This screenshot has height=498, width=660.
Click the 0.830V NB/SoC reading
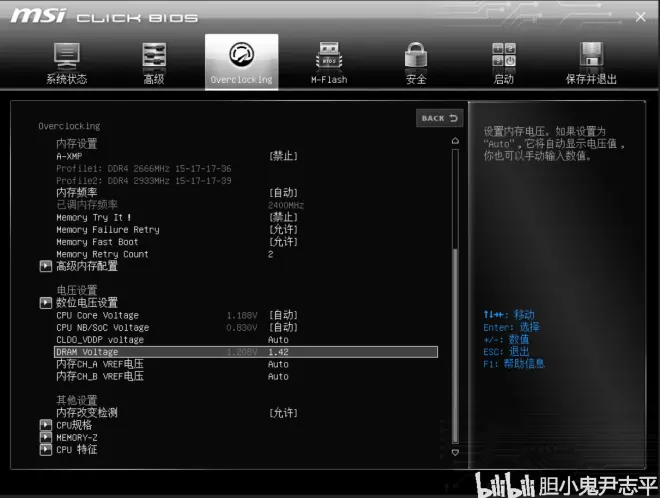tap(242, 328)
